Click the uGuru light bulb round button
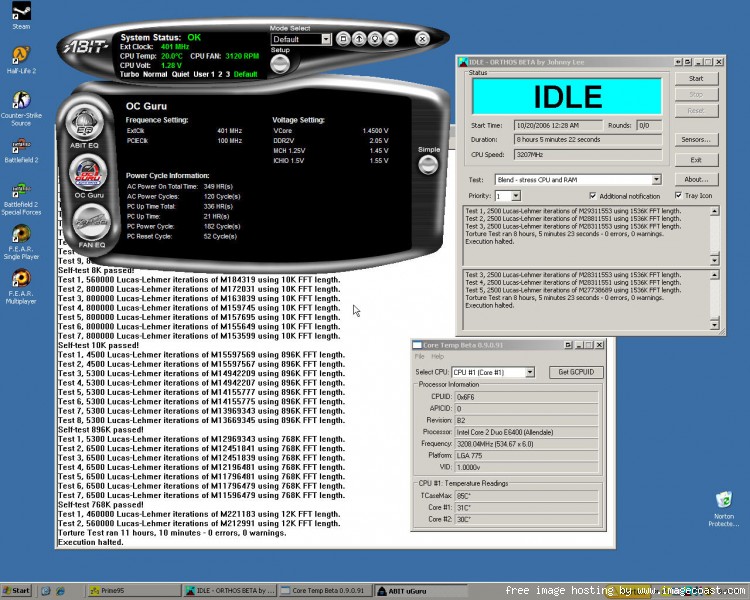Viewport: 750px width, 600px height. (375, 39)
